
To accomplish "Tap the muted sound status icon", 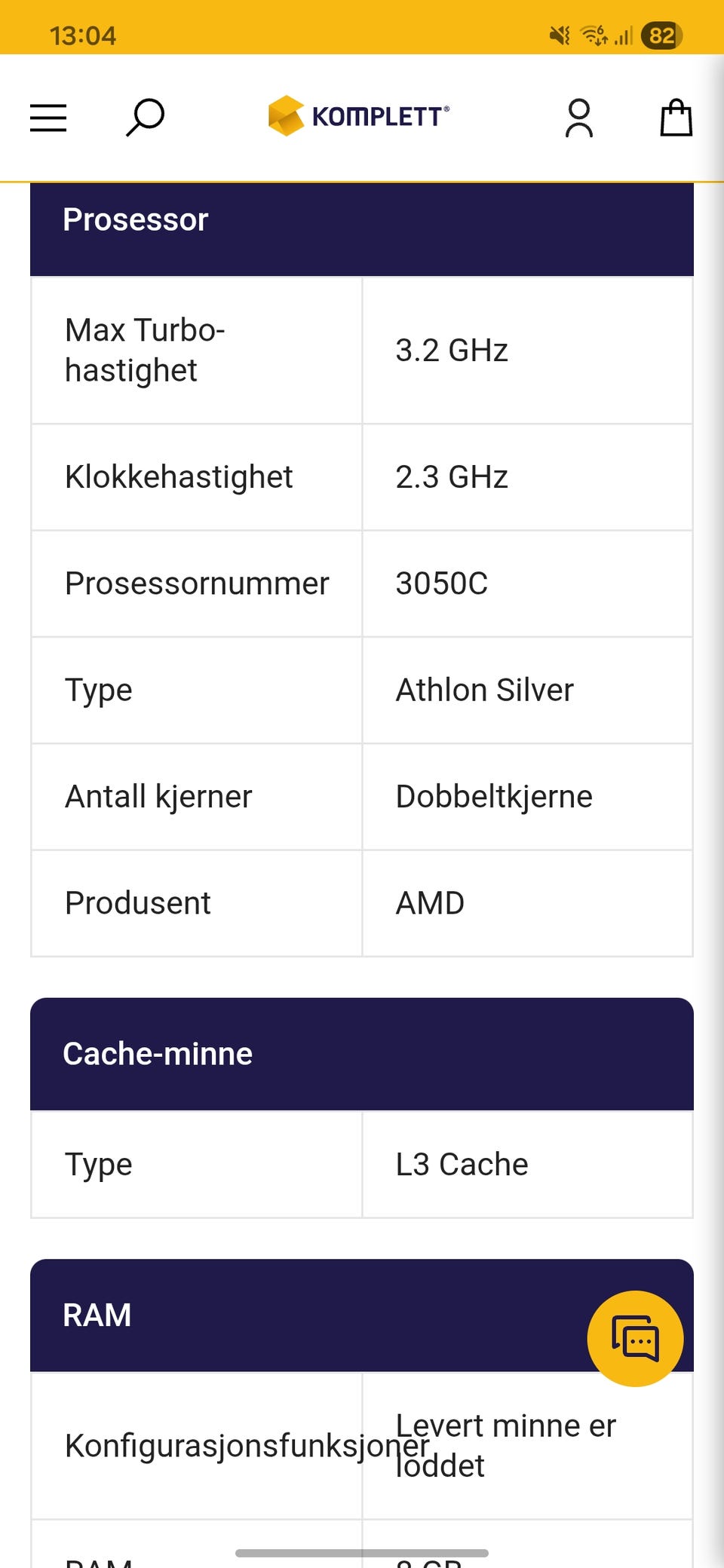I will [x=560, y=35].
